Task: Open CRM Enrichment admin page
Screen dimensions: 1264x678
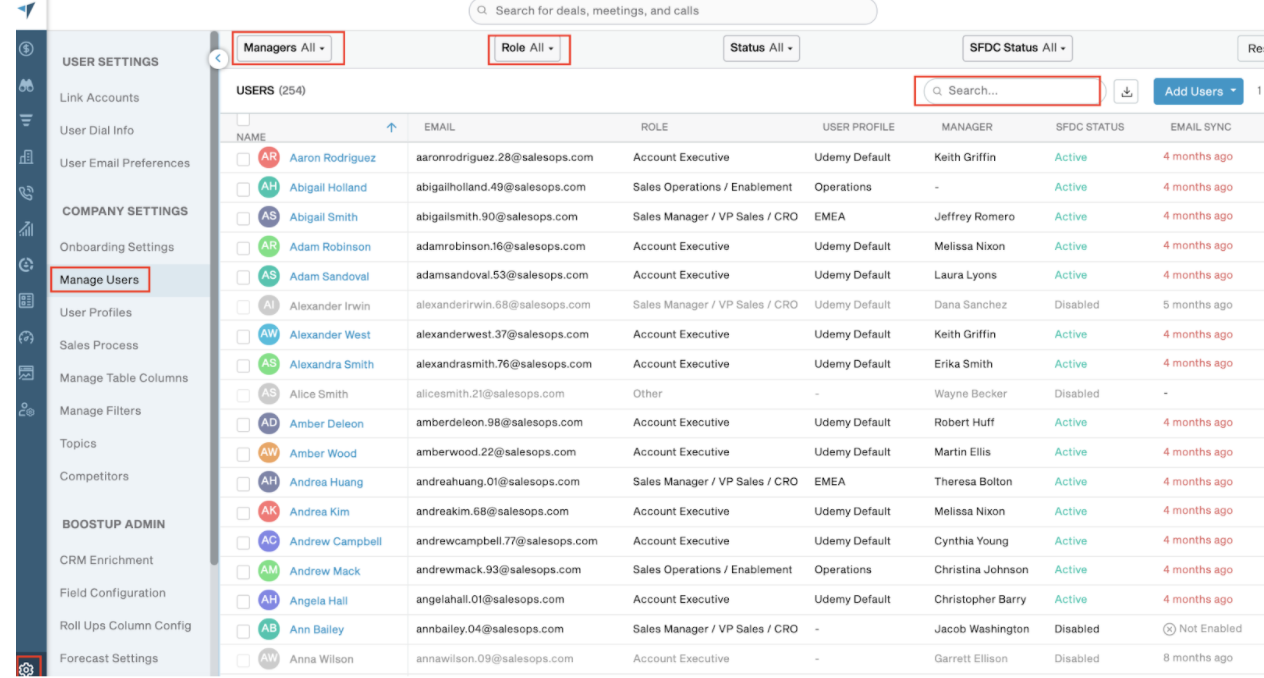Action: pyautogui.click(x=107, y=560)
